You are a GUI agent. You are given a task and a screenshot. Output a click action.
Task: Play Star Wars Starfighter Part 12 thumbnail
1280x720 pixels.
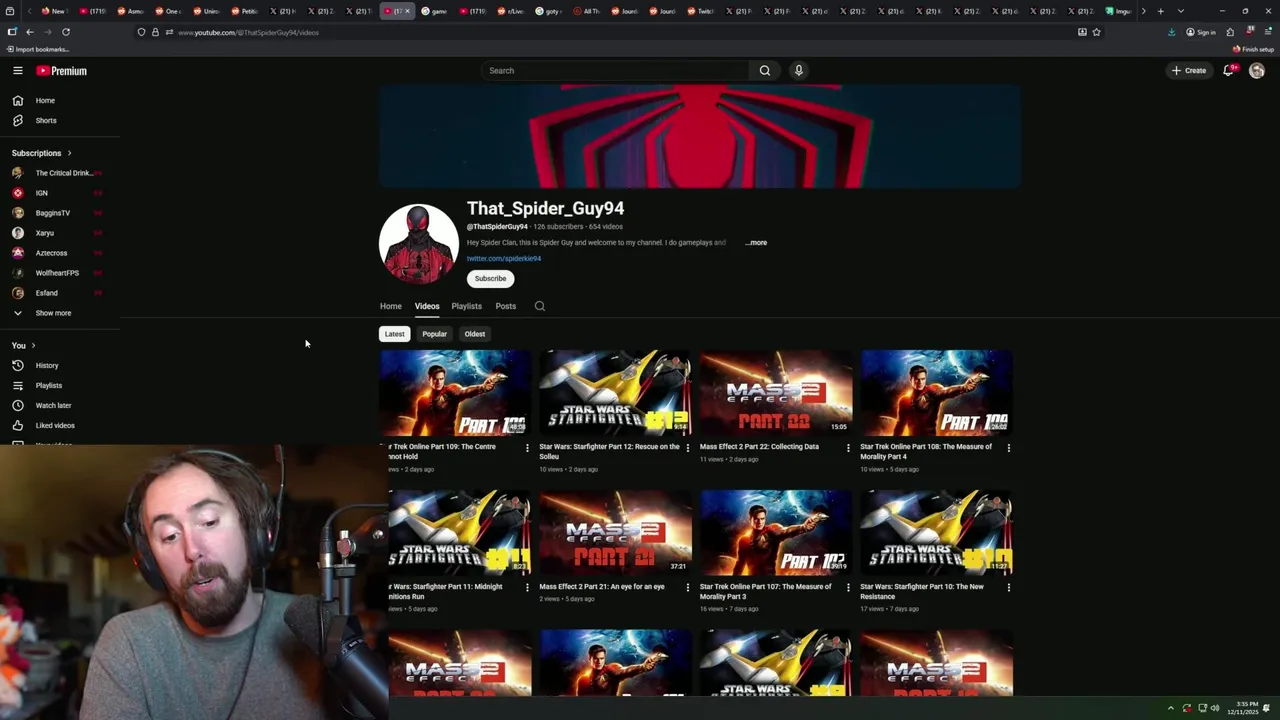click(615, 392)
